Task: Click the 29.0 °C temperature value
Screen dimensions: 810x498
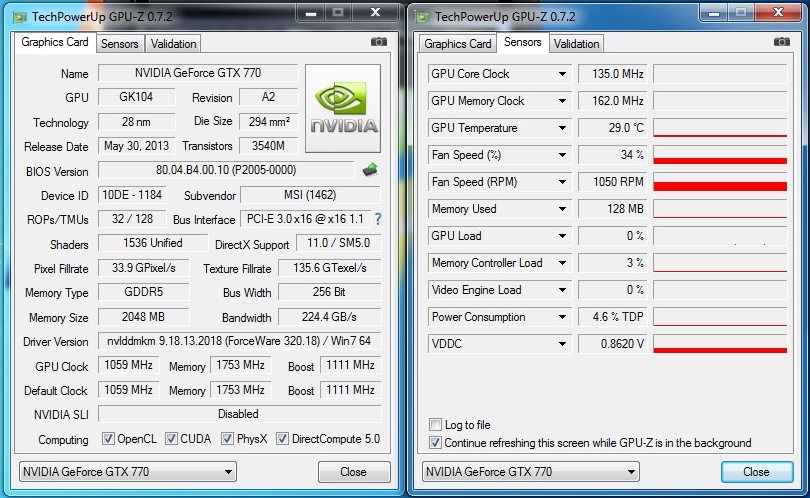Action: click(612, 128)
